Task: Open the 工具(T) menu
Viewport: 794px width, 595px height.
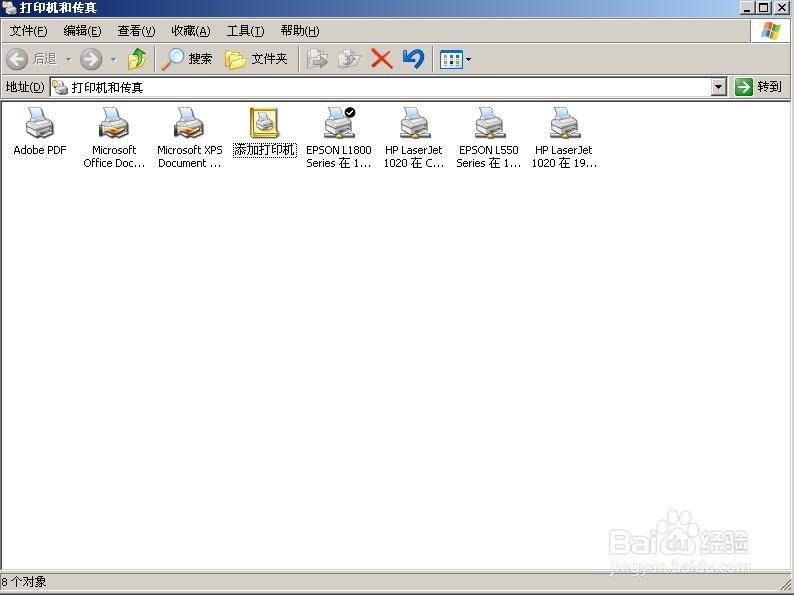Action: pos(245,31)
